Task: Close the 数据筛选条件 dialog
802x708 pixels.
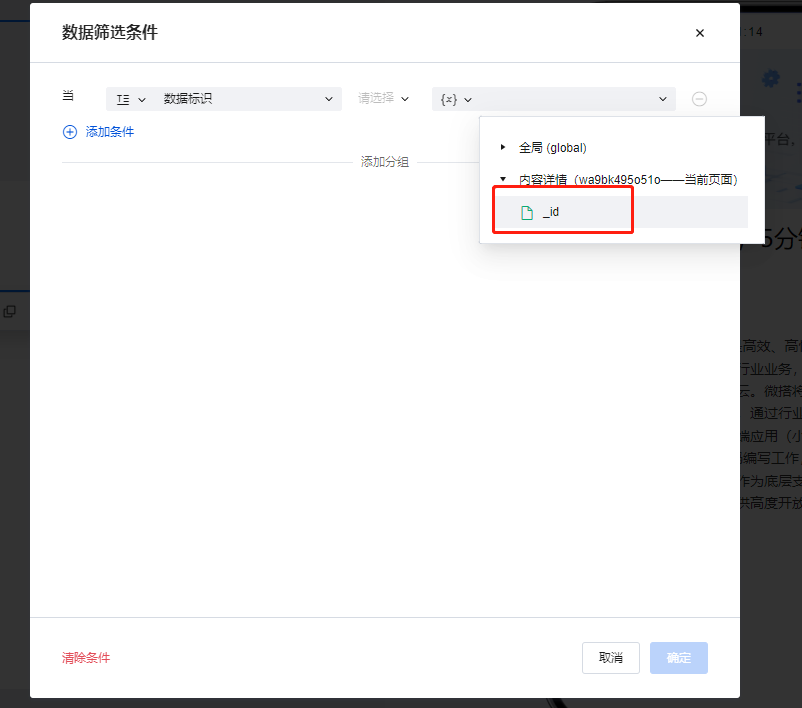Action: coord(700,33)
